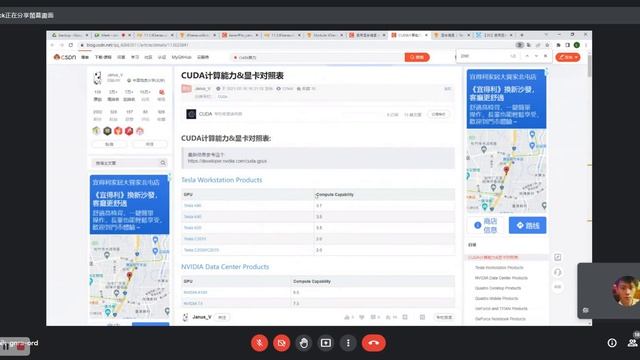Open a new browser tab with the plus button
The image size is (640, 360).
click(x=522, y=36)
